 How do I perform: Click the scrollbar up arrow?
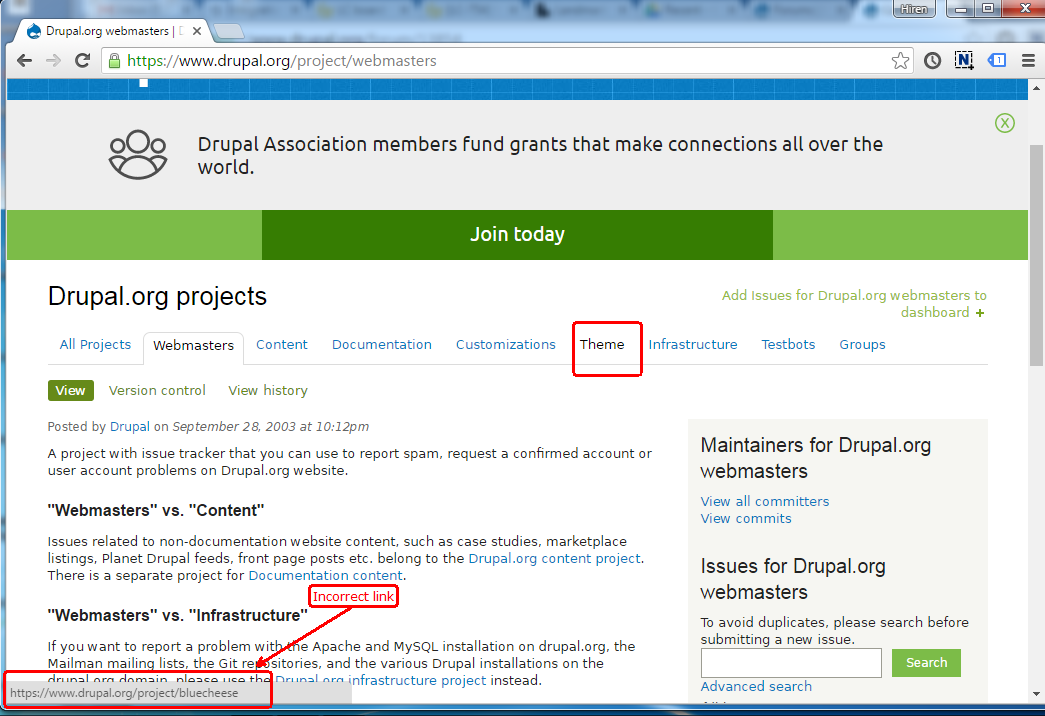[x=1036, y=87]
